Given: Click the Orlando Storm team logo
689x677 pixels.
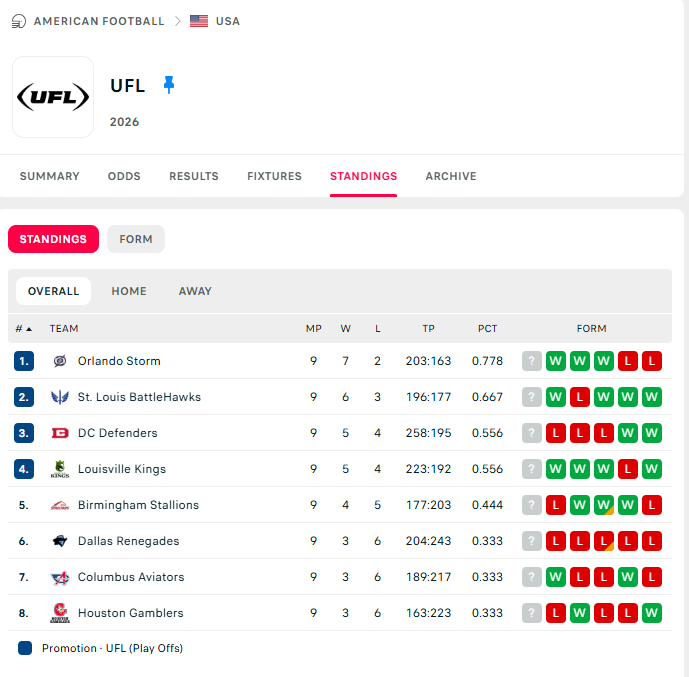Looking at the screenshot, I should 60,361.
